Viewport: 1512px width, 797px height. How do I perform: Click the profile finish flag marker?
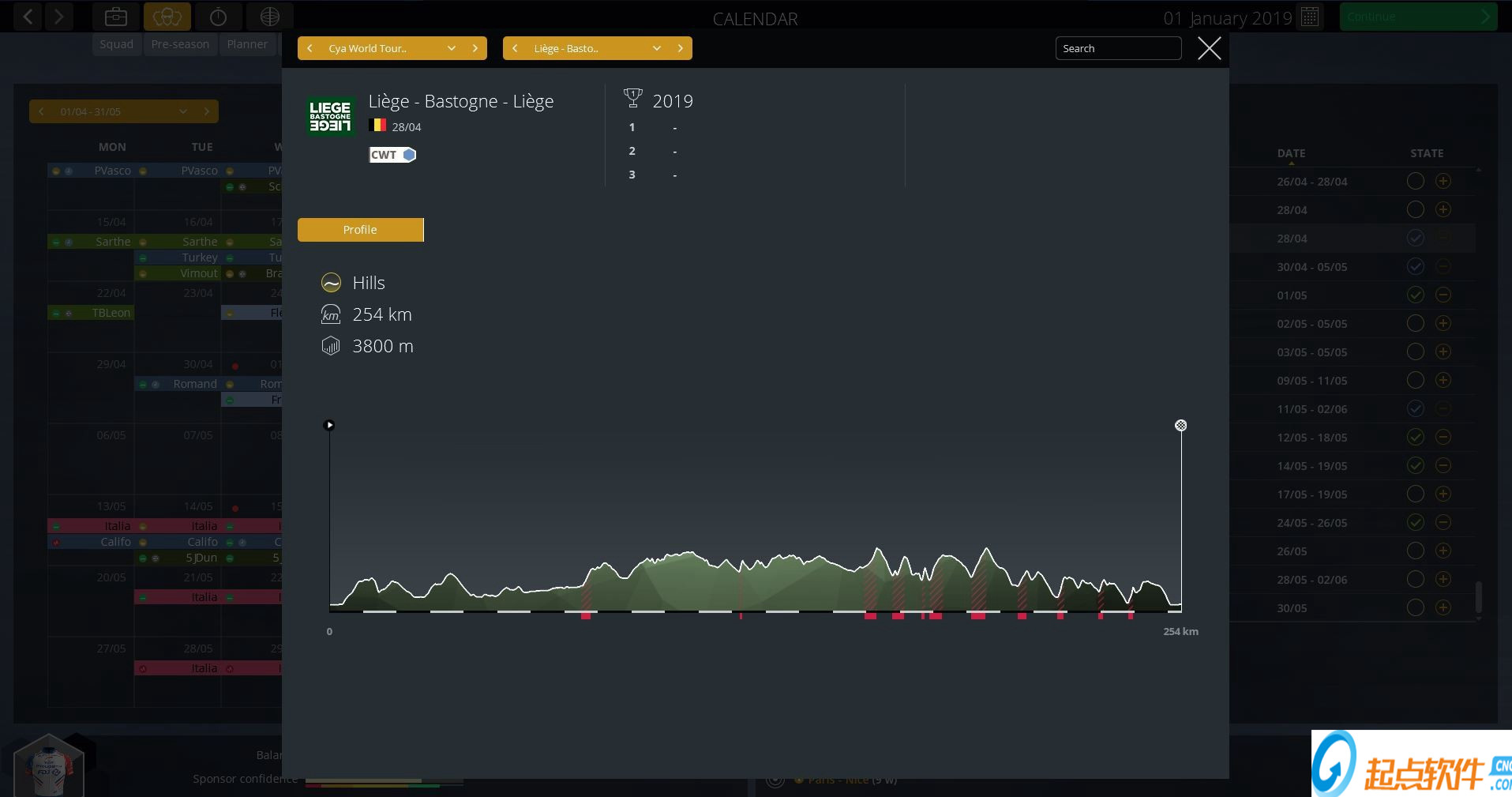tap(1180, 425)
